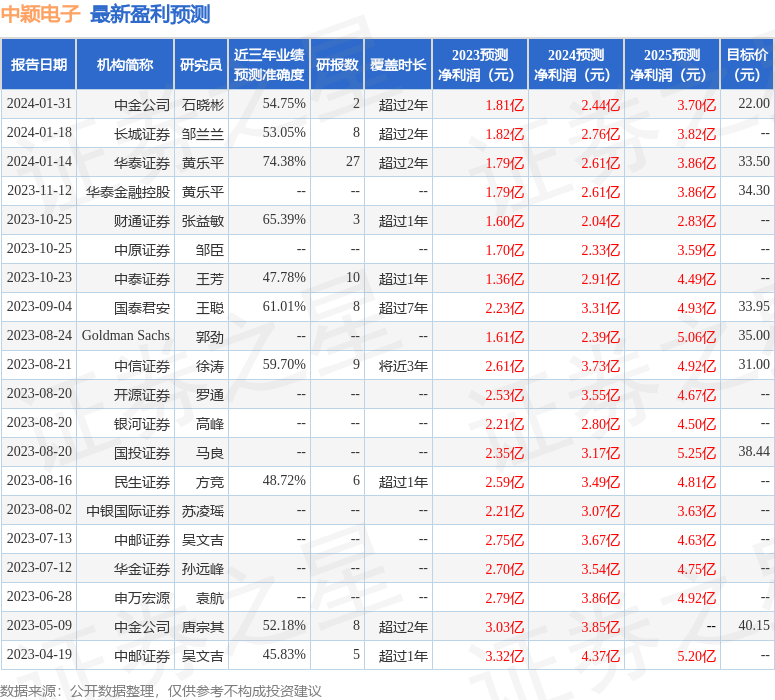Click the 目标价 column header
Screen dimensions: 775x700
point(747,65)
